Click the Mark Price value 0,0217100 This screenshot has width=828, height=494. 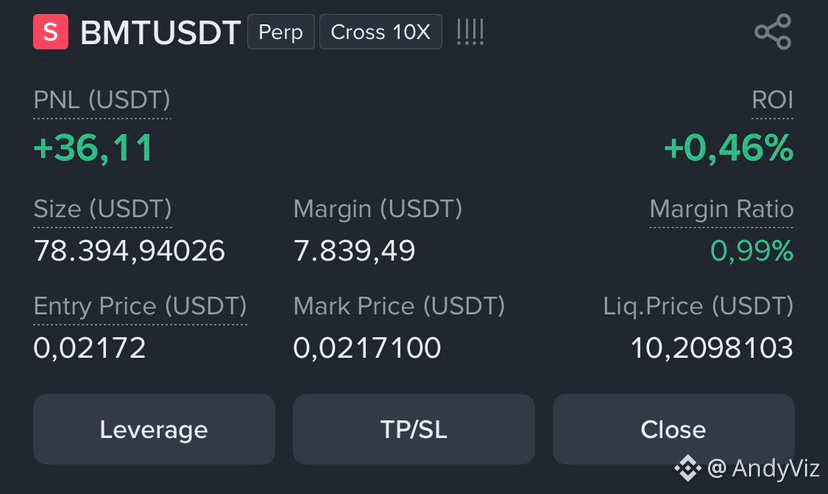click(367, 348)
